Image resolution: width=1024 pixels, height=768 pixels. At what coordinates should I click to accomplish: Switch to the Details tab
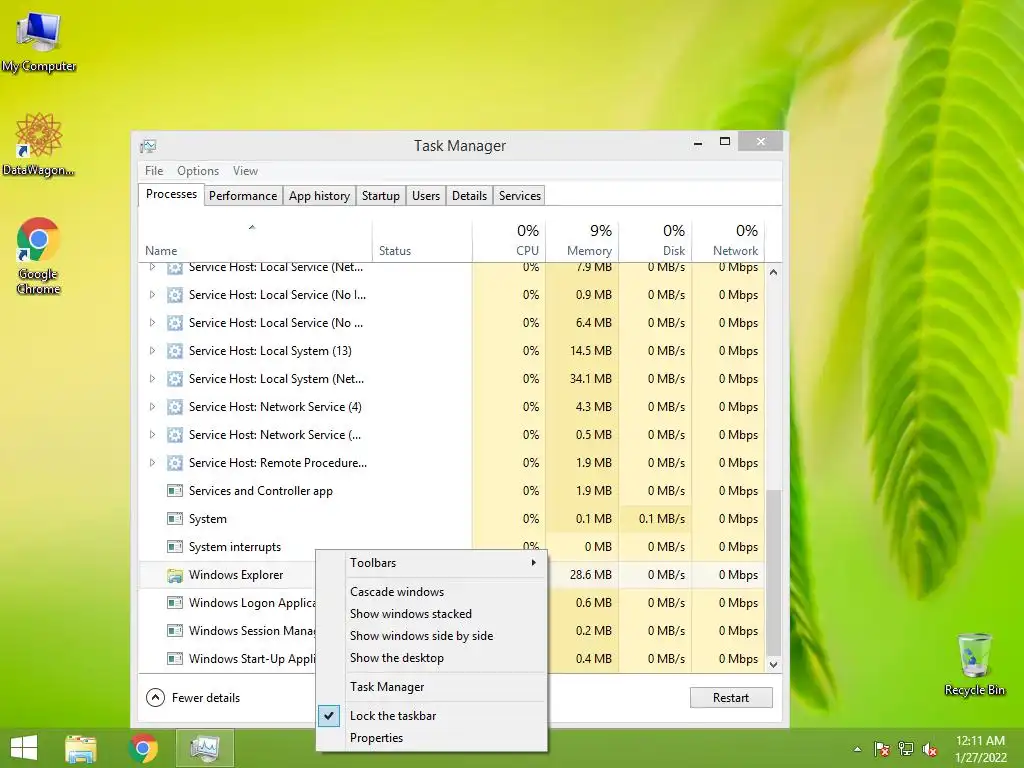click(470, 196)
